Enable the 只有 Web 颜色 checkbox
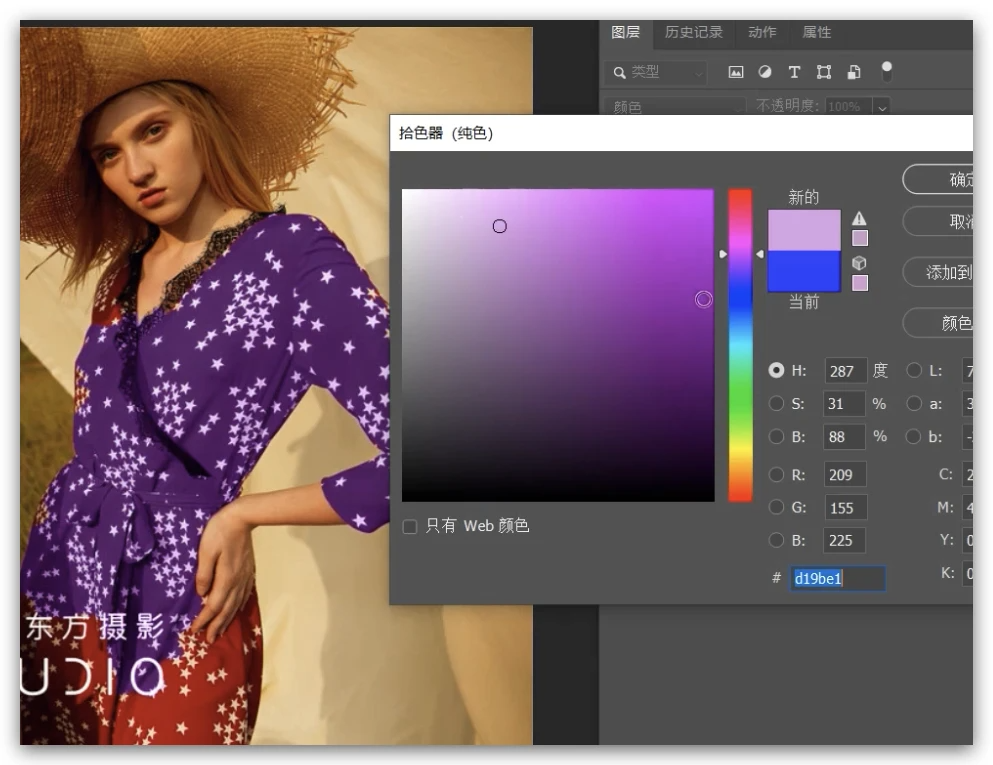 tap(410, 526)
